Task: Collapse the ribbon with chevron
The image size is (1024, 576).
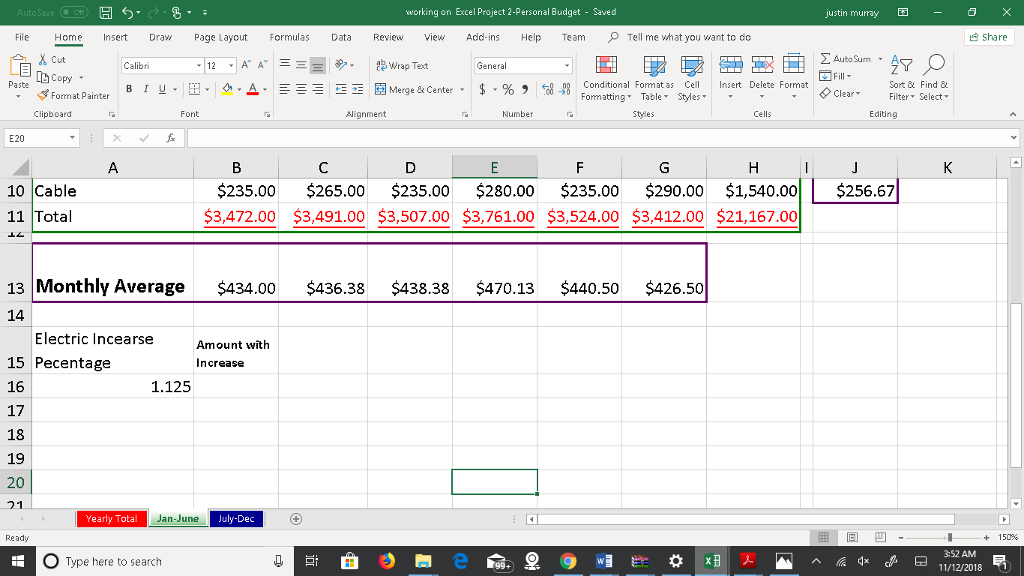Action: (1013, 114)
